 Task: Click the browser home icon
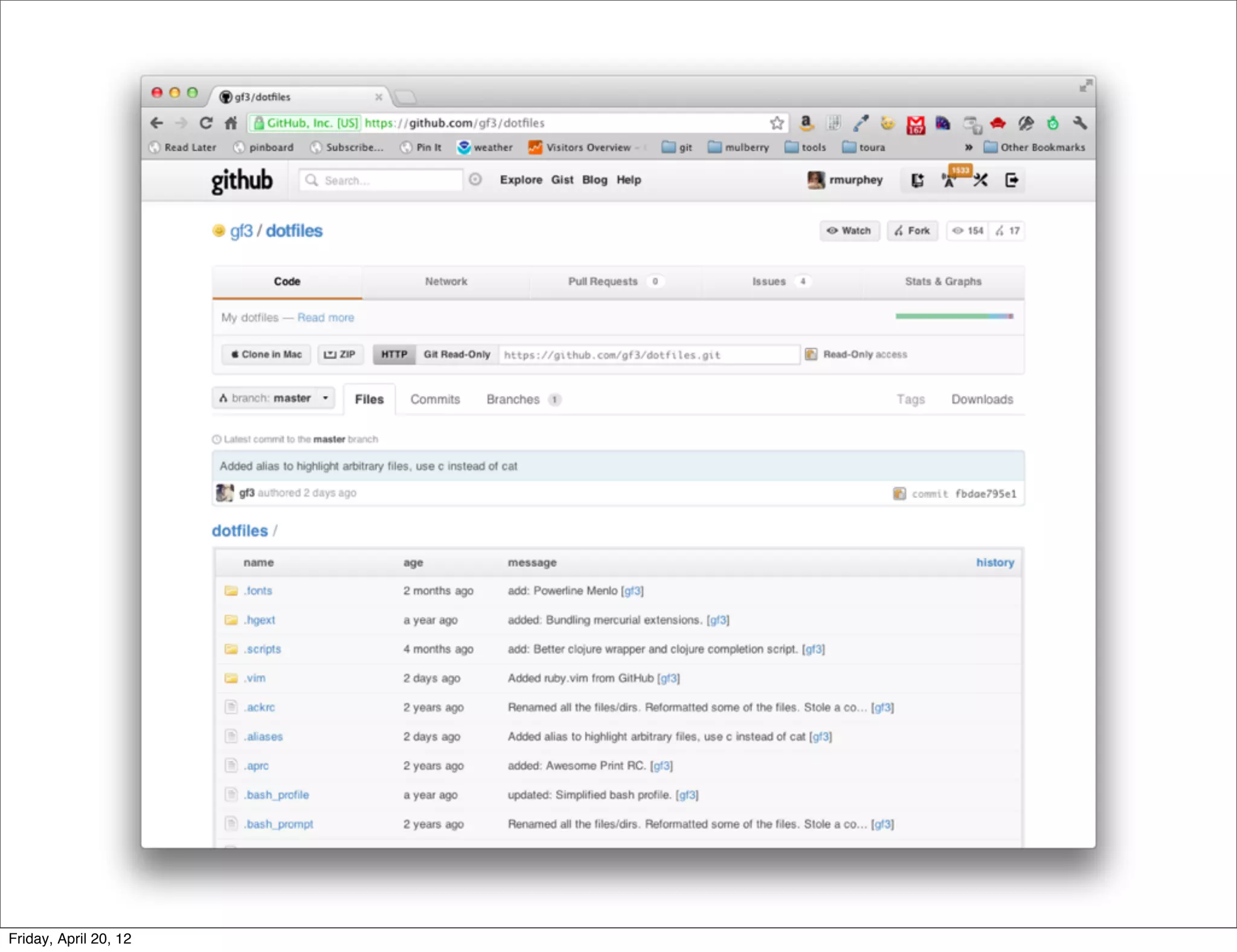pos(231,123)
